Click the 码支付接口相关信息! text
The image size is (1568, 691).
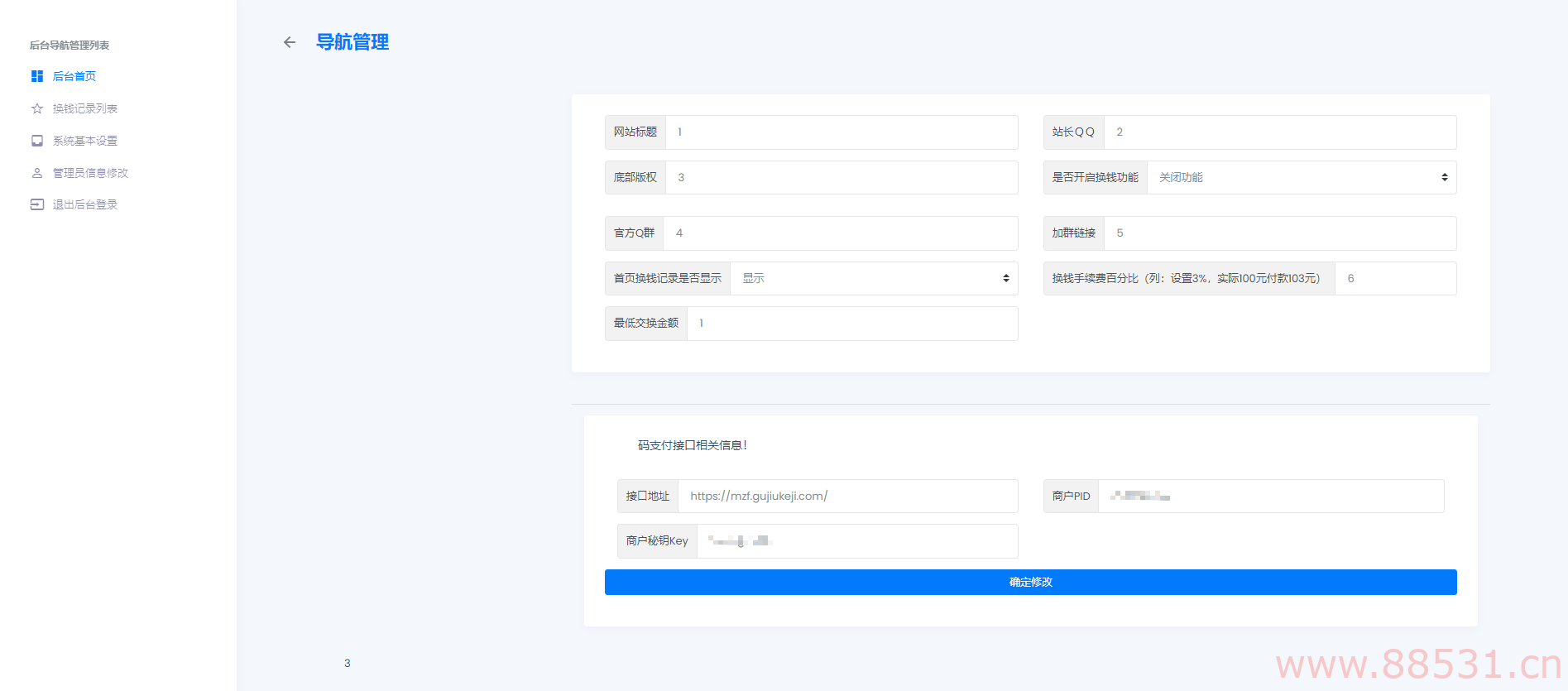(693, 445)
